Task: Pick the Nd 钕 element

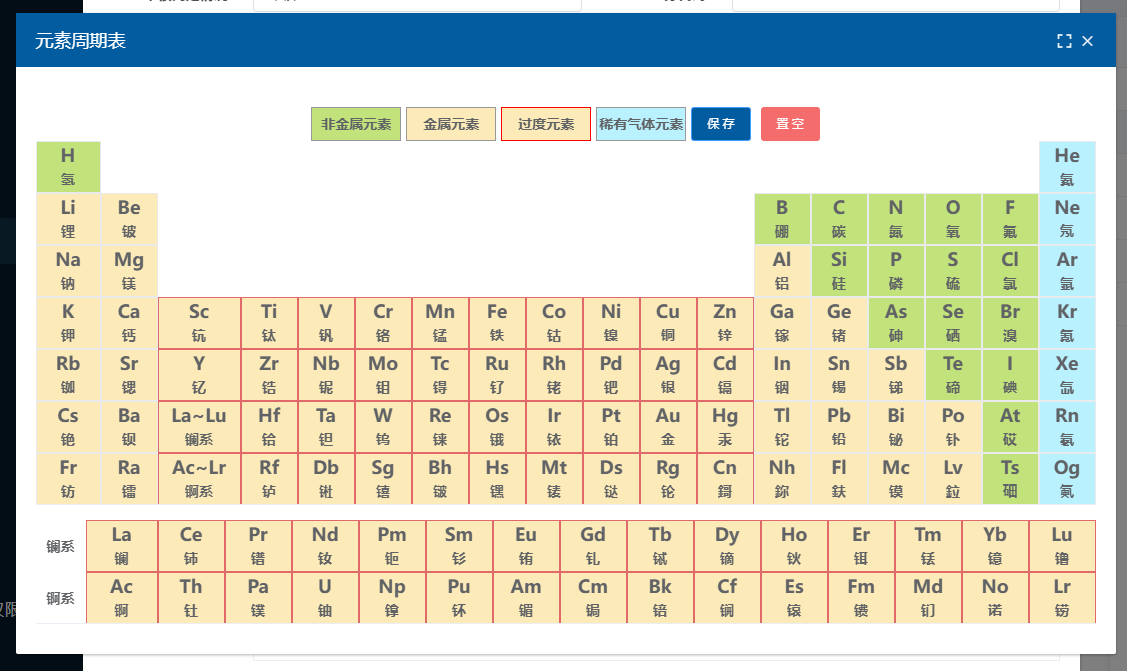Action: pyautogui.click(x=325, y=546)
